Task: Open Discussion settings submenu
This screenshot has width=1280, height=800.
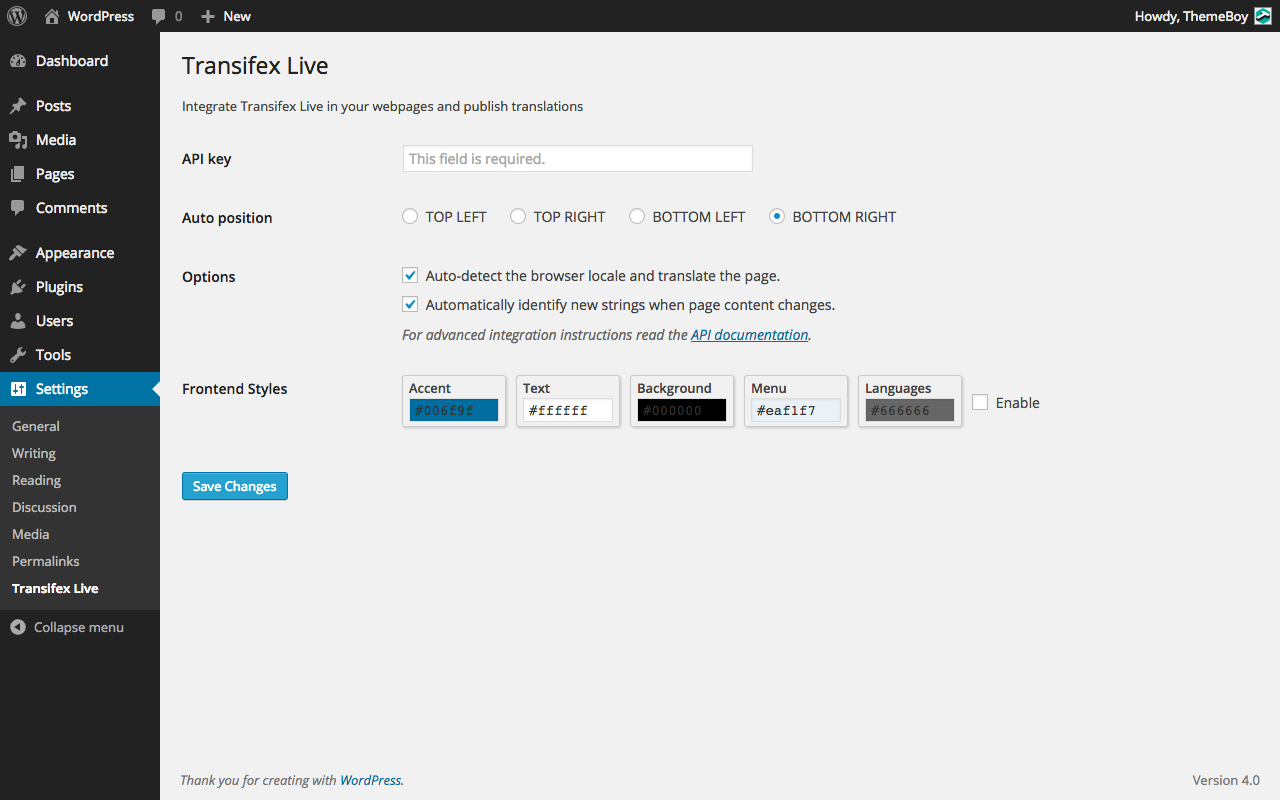Action: (44, 507)
